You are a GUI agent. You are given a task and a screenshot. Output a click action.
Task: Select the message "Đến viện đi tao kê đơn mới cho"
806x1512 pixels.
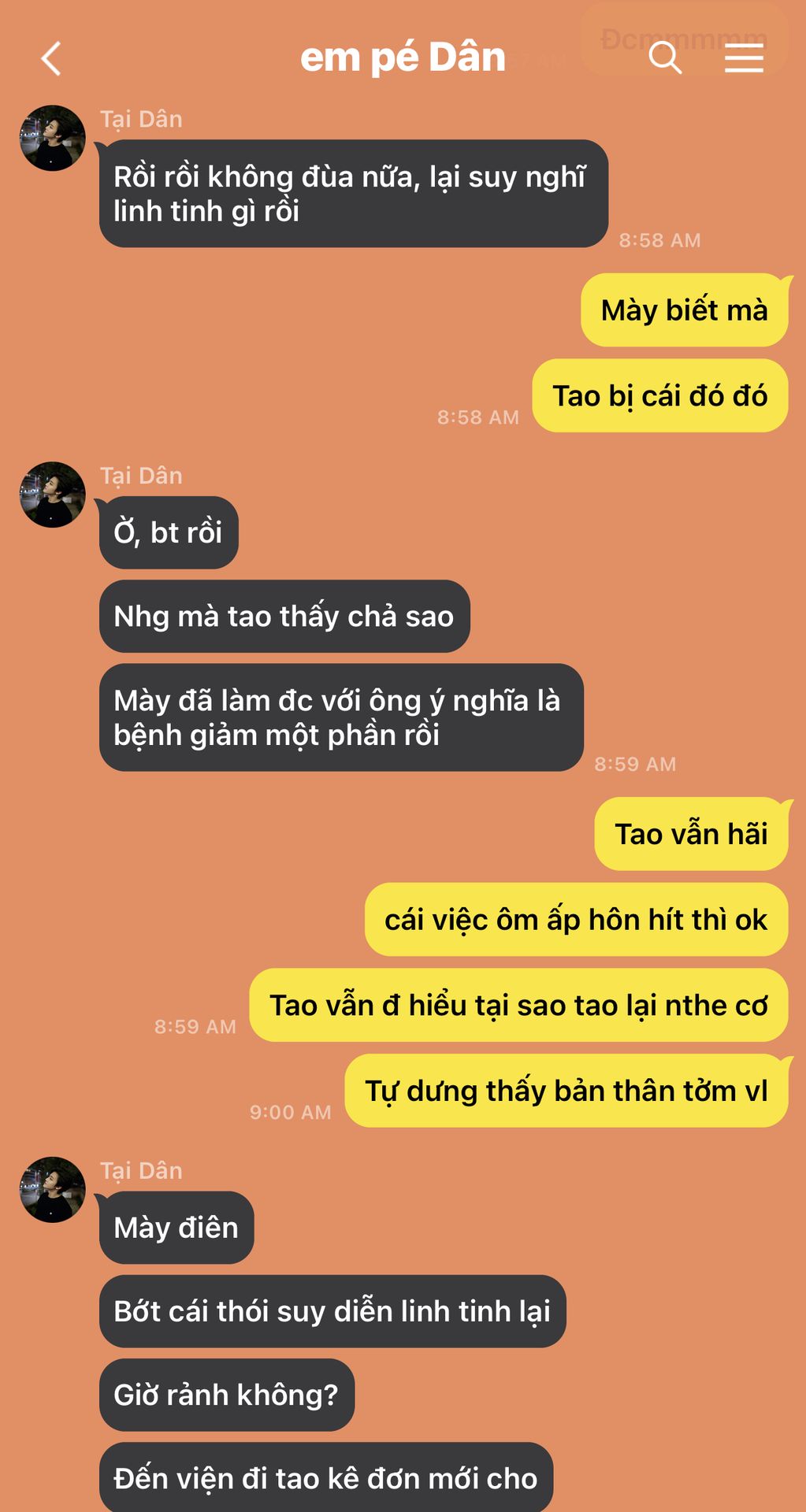tap(326, 1478)
